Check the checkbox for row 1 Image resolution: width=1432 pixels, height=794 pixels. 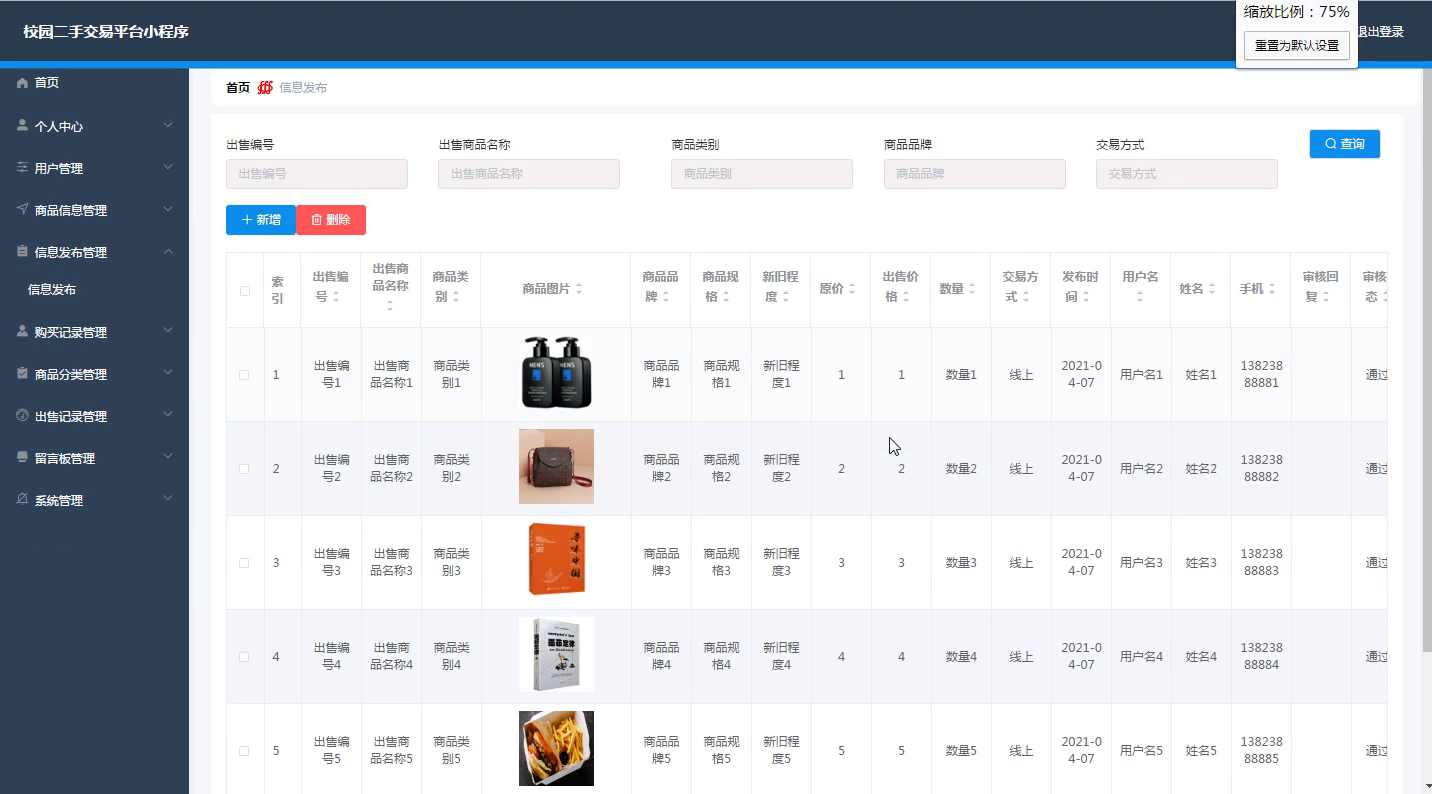245,375
